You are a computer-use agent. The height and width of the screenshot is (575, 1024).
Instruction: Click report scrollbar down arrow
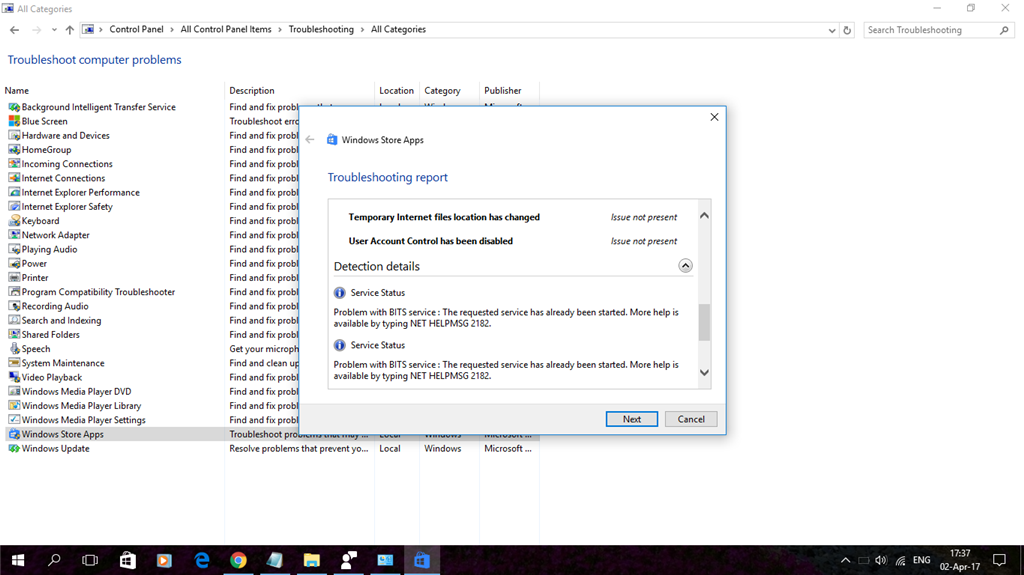point(704,372)
